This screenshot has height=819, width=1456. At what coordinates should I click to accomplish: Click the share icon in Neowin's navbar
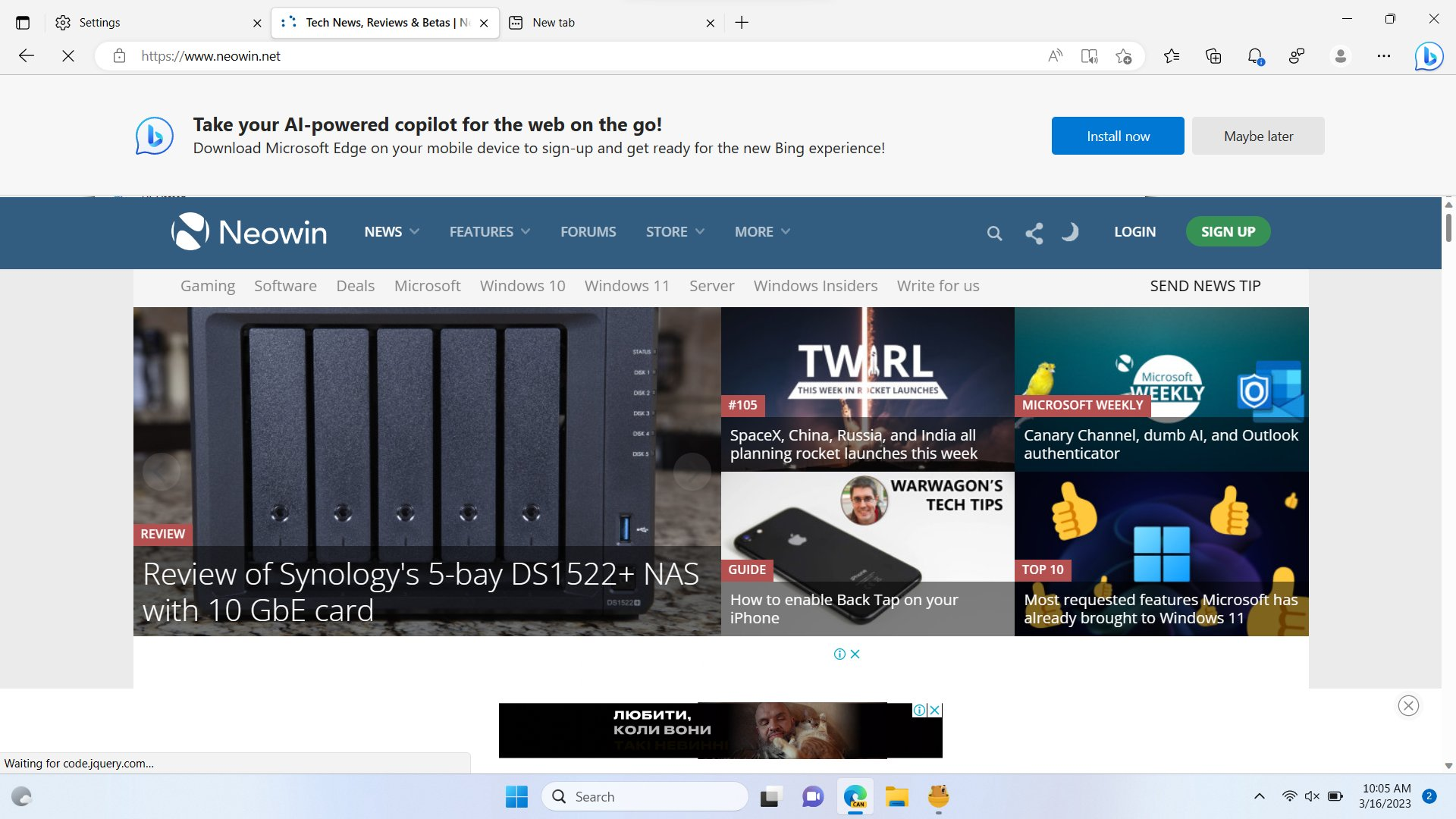1034,233
